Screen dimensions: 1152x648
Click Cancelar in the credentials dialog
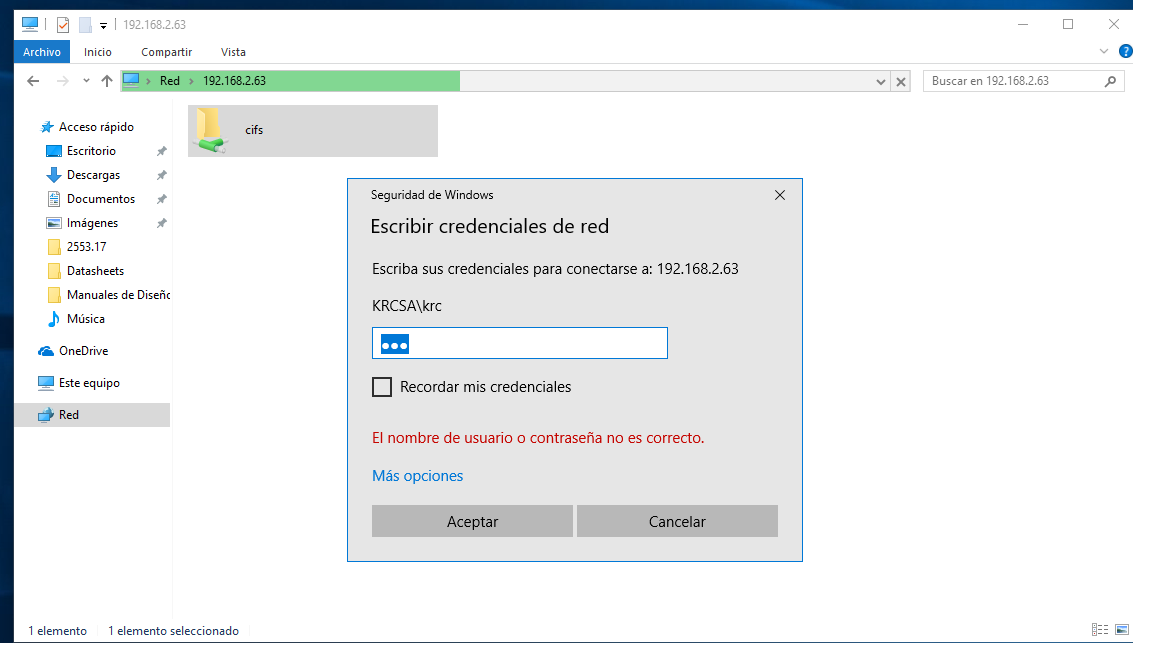[x=677, y=521]
